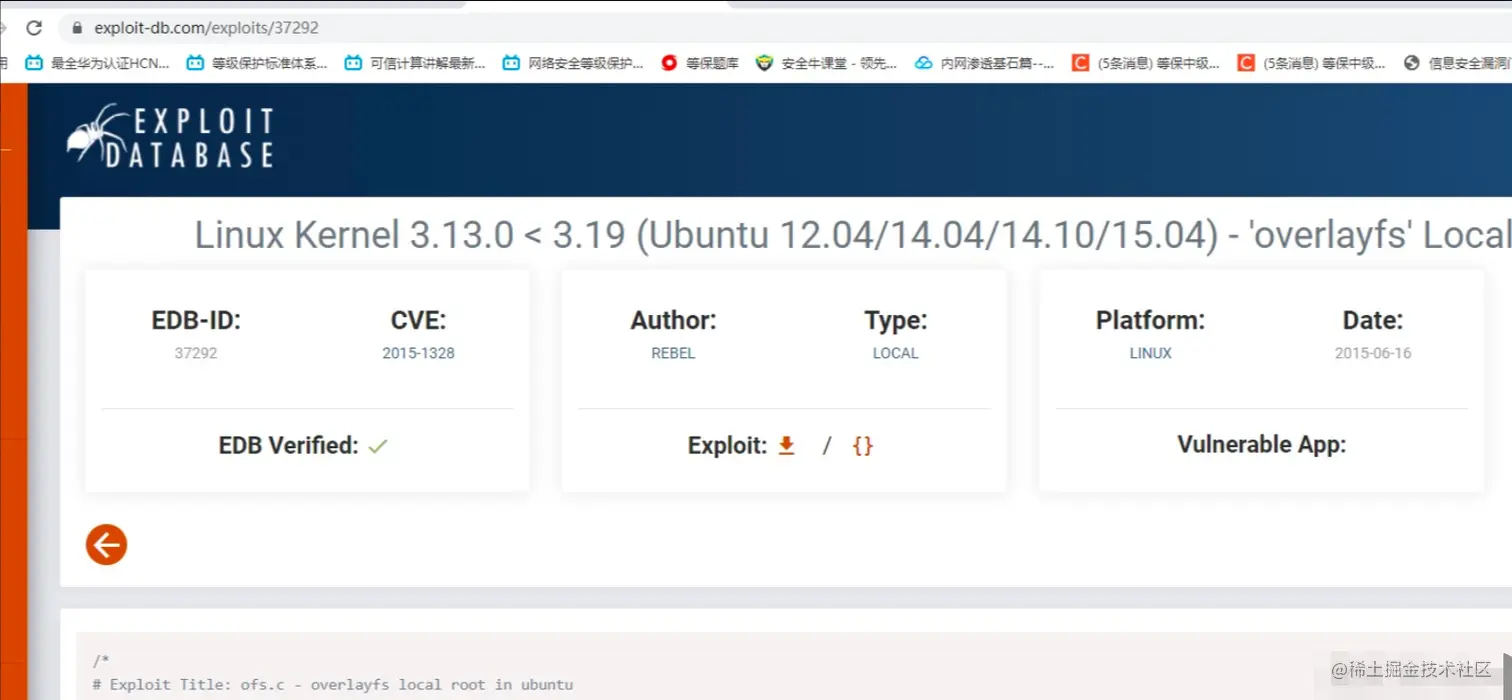The height and width of the screenshot is (700, 1512).
Task: Open the CVE 2015-1328 link
Action: tap(418, 353)
